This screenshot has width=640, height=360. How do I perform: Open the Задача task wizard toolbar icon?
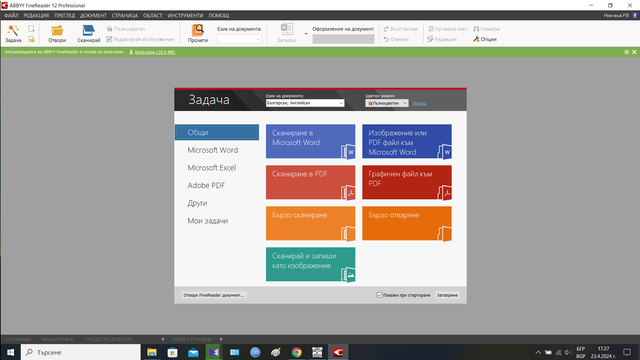13,33
